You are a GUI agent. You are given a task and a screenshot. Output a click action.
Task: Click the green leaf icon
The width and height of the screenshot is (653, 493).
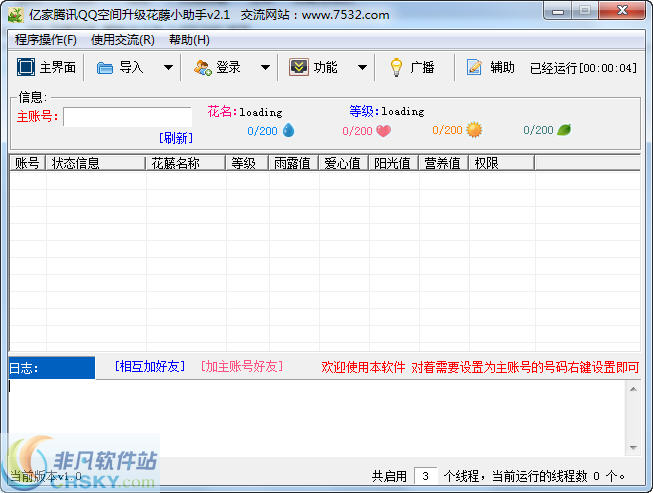(x=564, y=130)
